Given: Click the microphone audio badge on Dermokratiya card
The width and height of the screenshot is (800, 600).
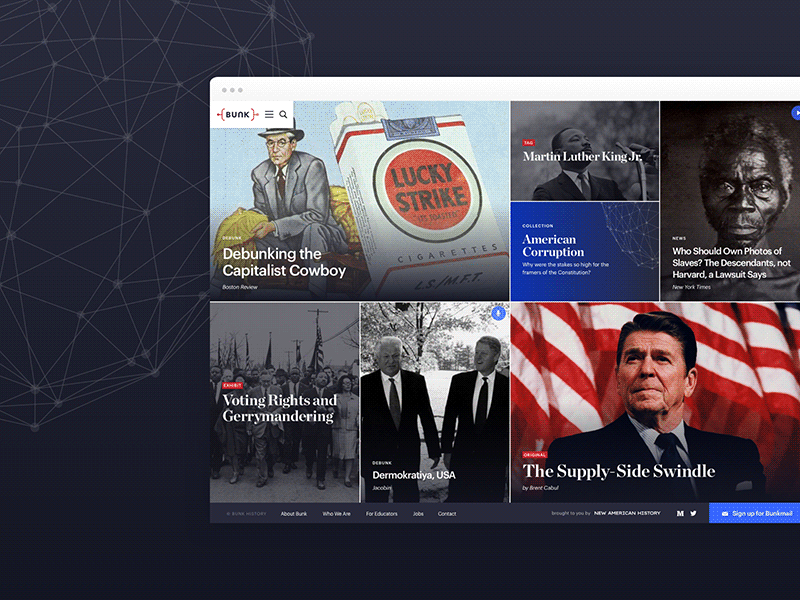Looking at the screenshot, I should pyautogui.click(x=498, y=313).
